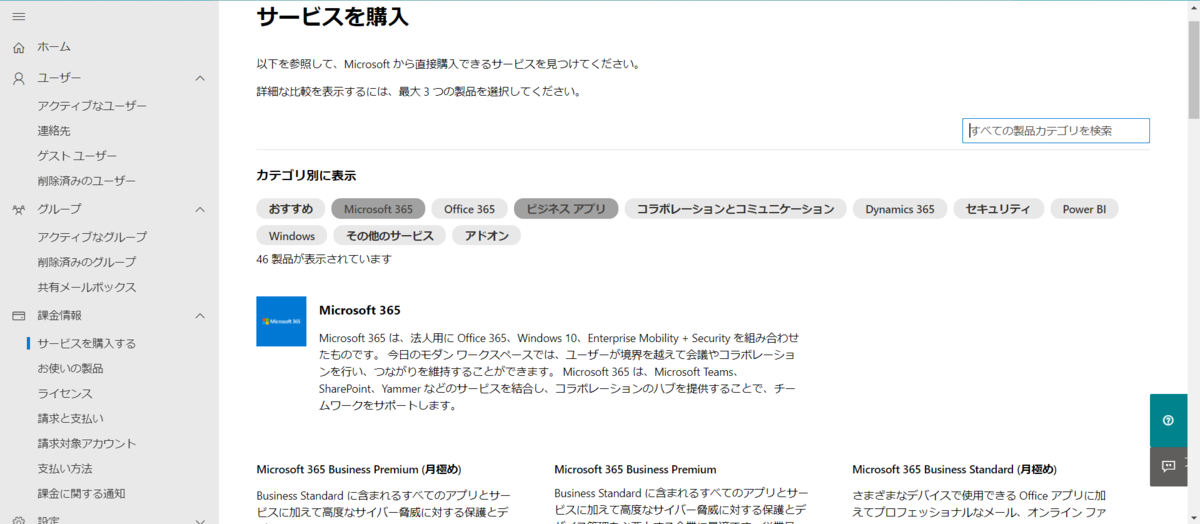Expand the 設定 section chevron
The image size is (1200, 524).
(200, 520)
